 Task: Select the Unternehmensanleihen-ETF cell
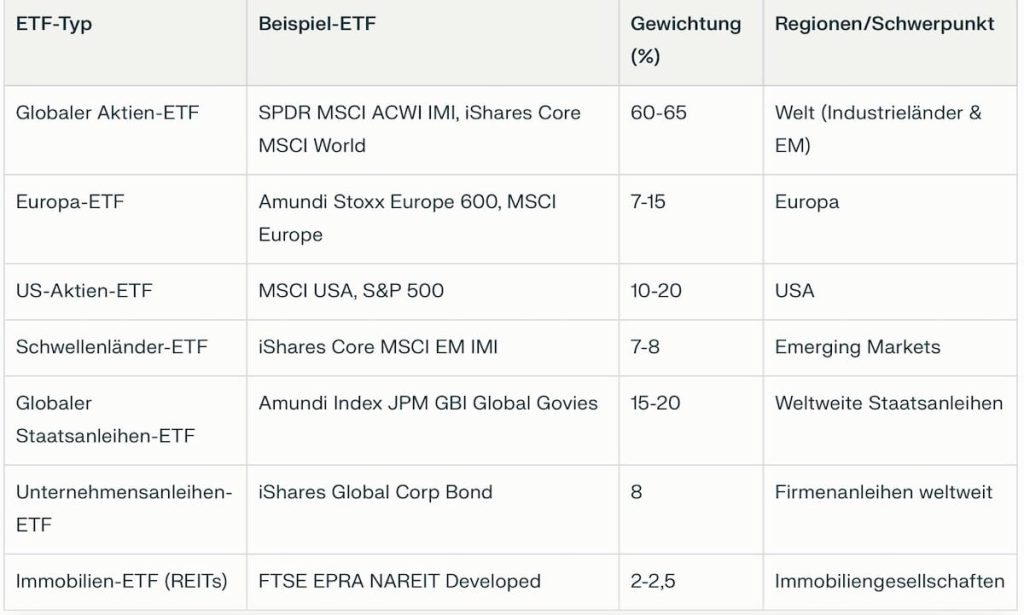[x=123, y=508]
